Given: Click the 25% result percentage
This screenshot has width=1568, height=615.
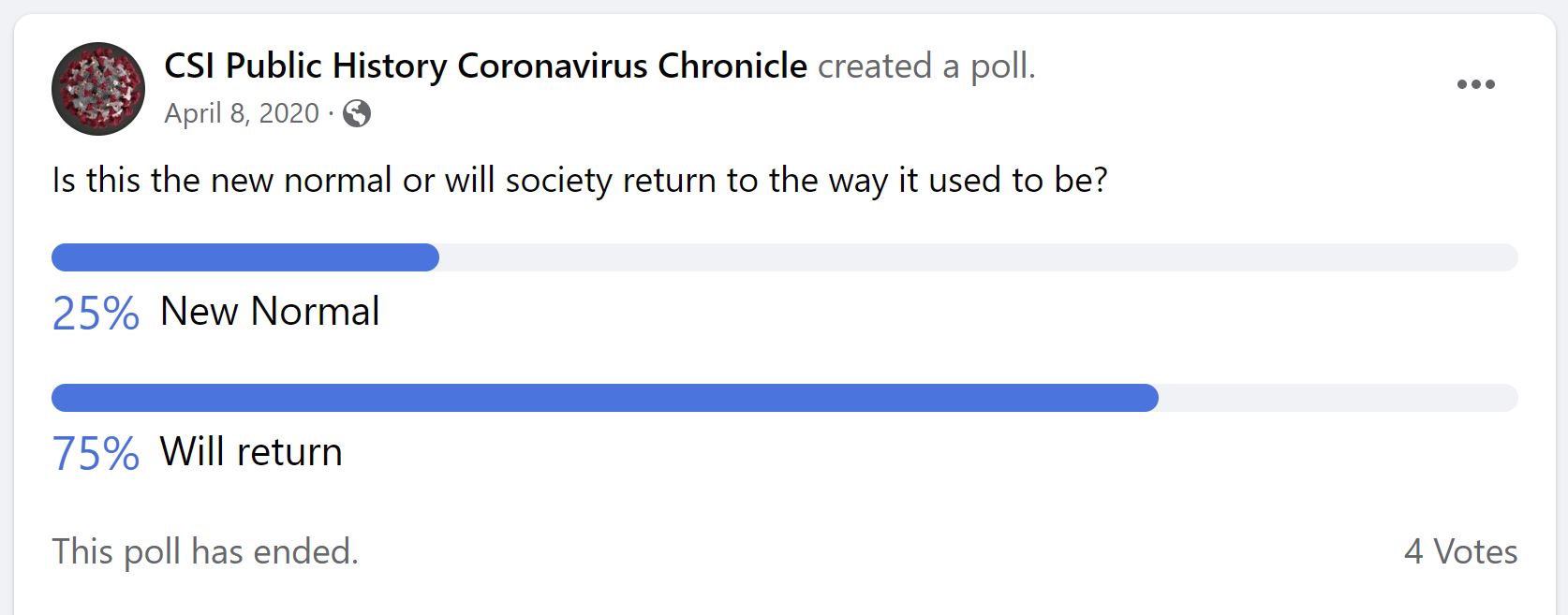Looking at the screenshot, I should tap(96, 313).
